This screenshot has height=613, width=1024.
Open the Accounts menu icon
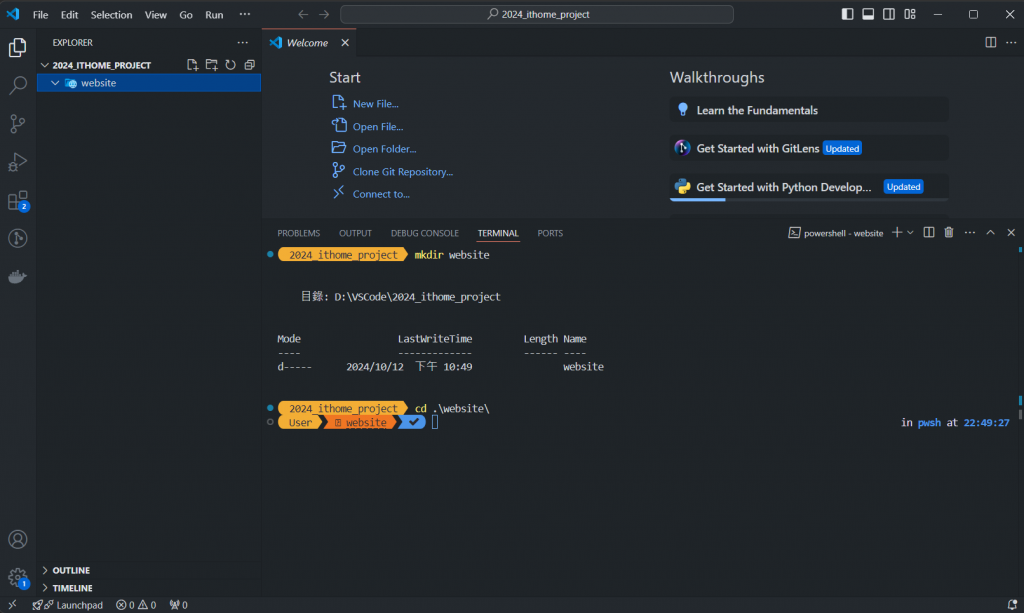[x=18, y=539]
